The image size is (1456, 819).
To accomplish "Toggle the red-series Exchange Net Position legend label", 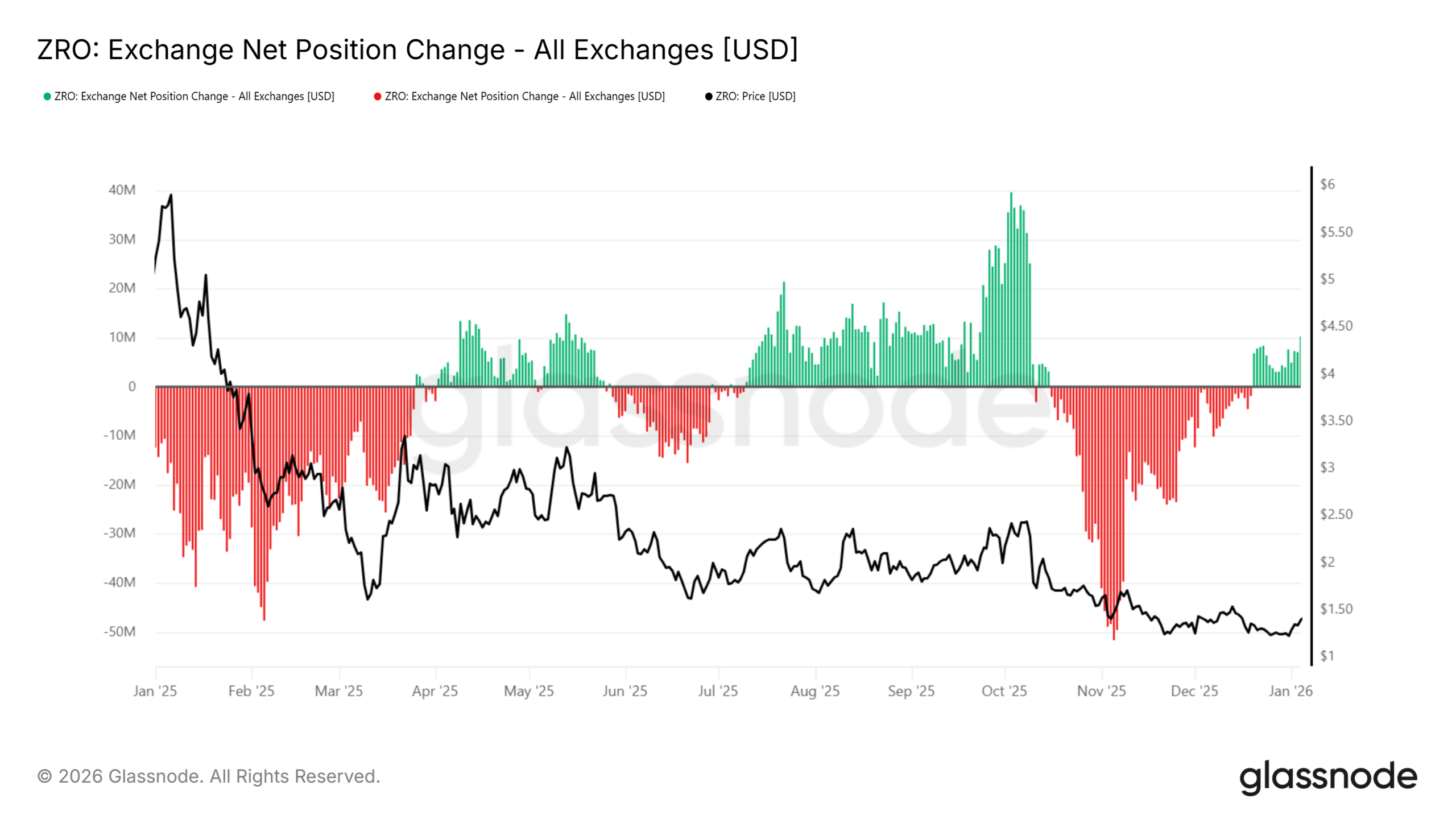I will click(524, 97).
